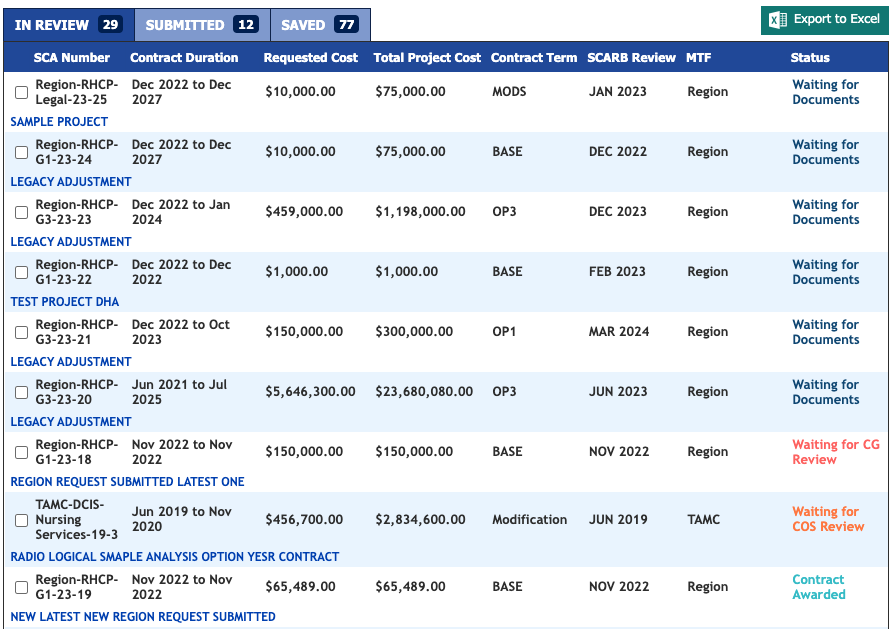Mark the Region-RHCP-G3-23-20 row checkbox
The height and width of the screenshot is (629, 896).
click(21, 392)
